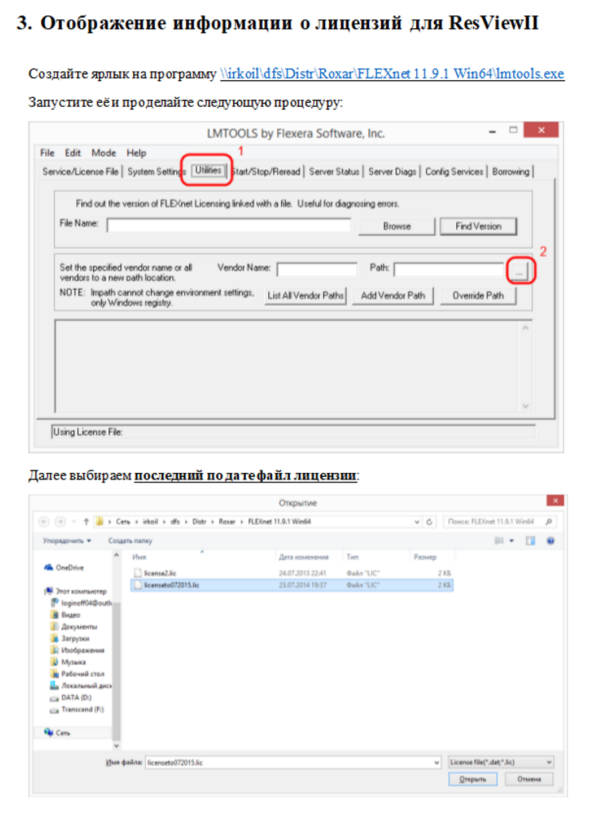Open the lmtools.exe network path link
This screenshot has width=616, height=836.
(392, 74)
